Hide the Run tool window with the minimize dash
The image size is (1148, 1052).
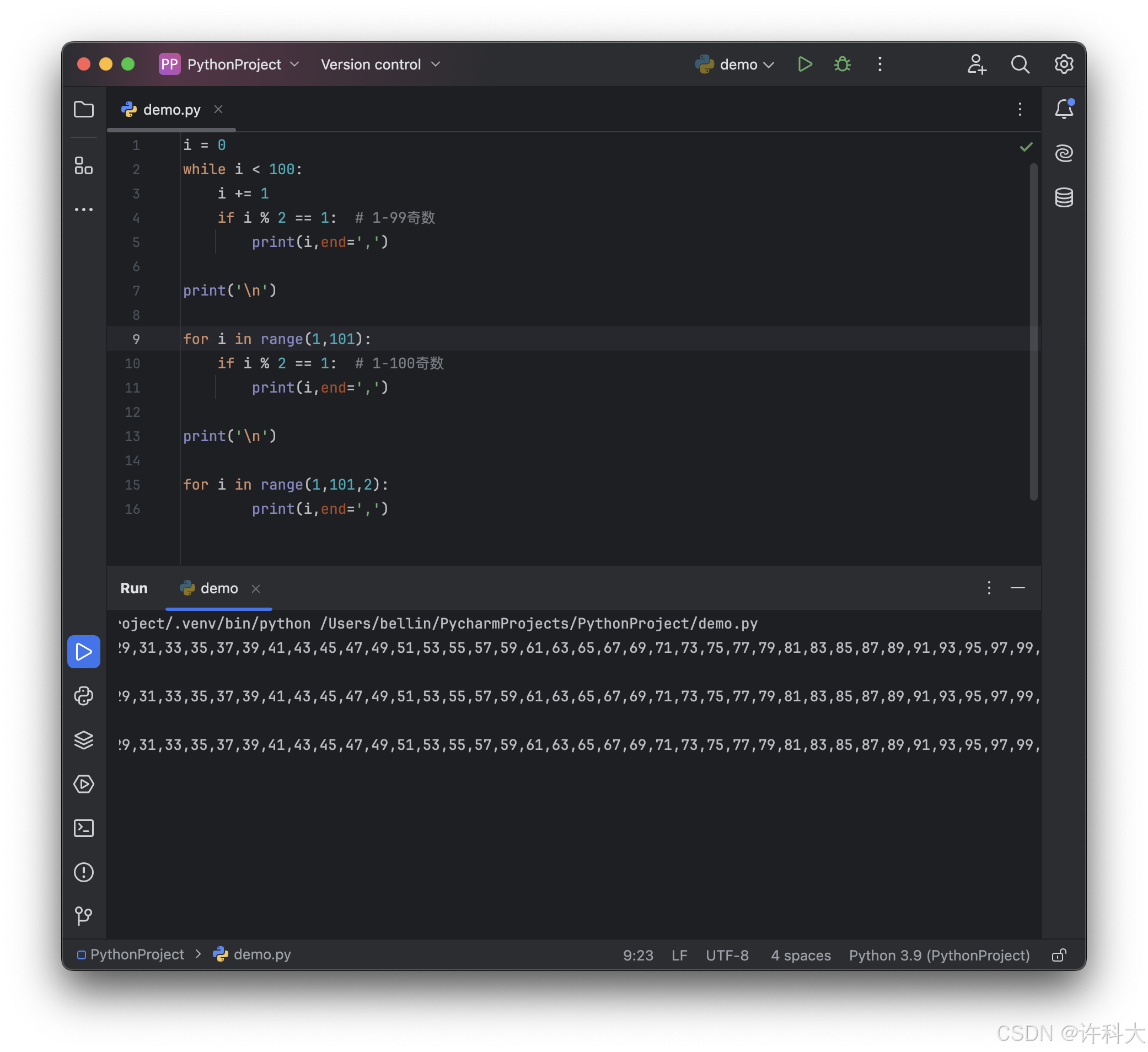point(1018,588)
